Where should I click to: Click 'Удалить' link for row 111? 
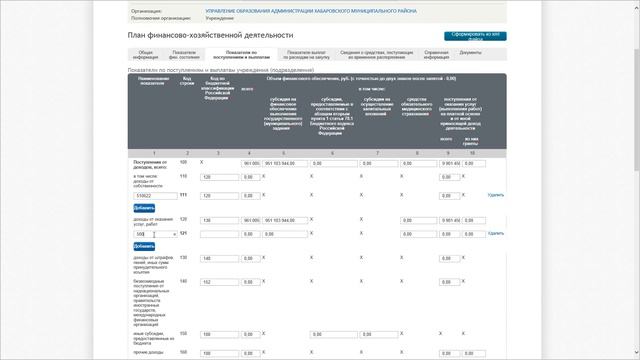(496, 195)
